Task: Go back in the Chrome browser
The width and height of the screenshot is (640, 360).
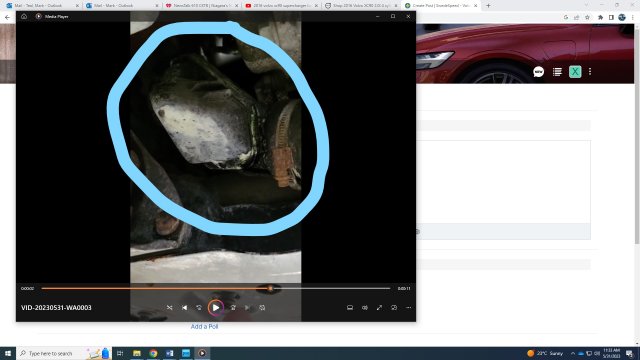Action: point(7,18)
